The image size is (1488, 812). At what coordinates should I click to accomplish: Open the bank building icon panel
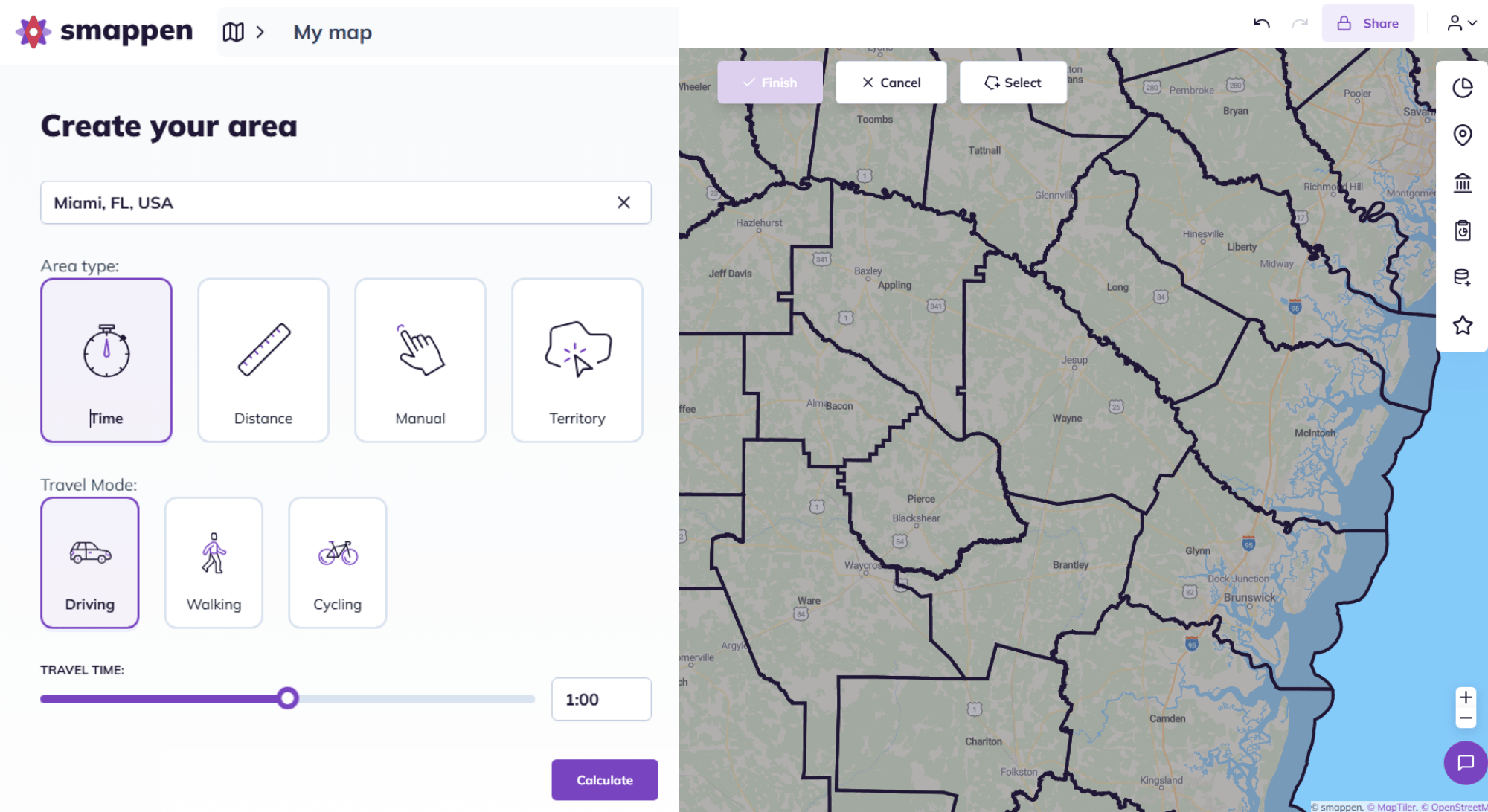[x=1462, y=183]
